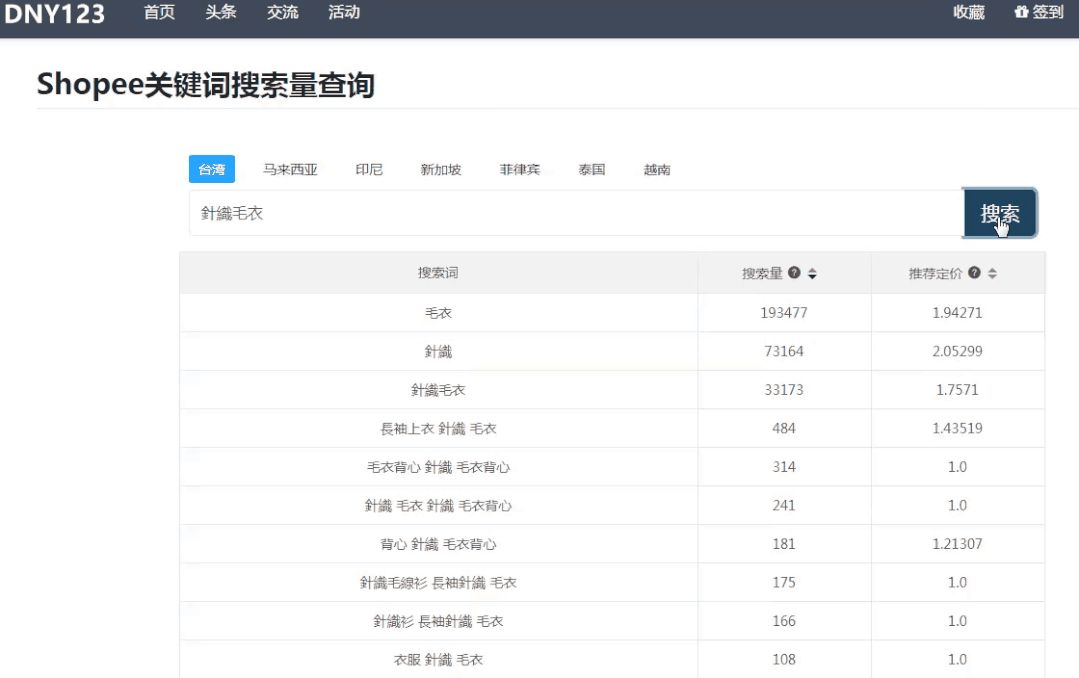1079x678 pixels.
Task: Open 活动 in top navigation
Action: click(x=344, y=12)
